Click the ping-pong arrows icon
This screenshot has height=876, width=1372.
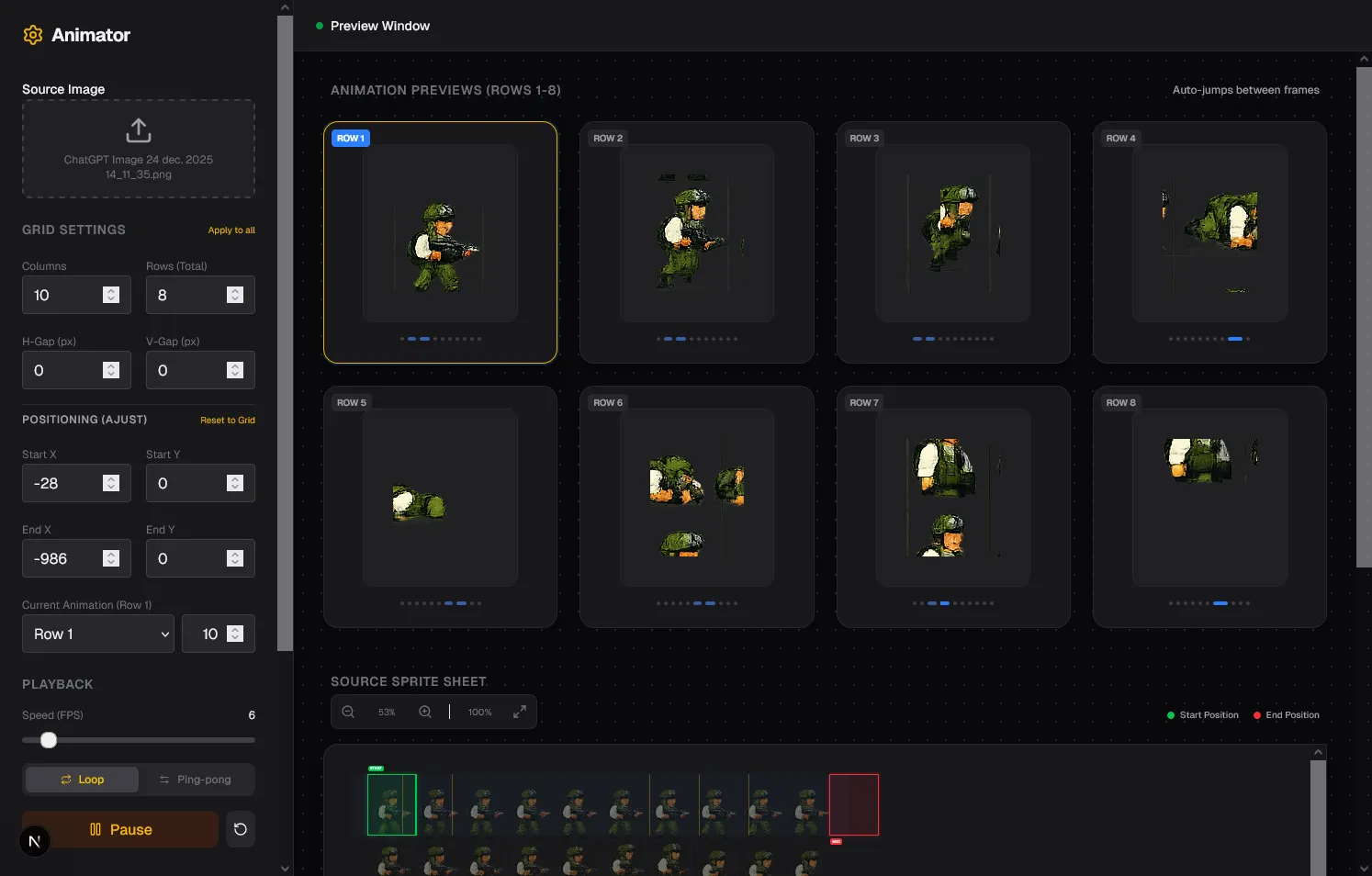tap(164, 779)
